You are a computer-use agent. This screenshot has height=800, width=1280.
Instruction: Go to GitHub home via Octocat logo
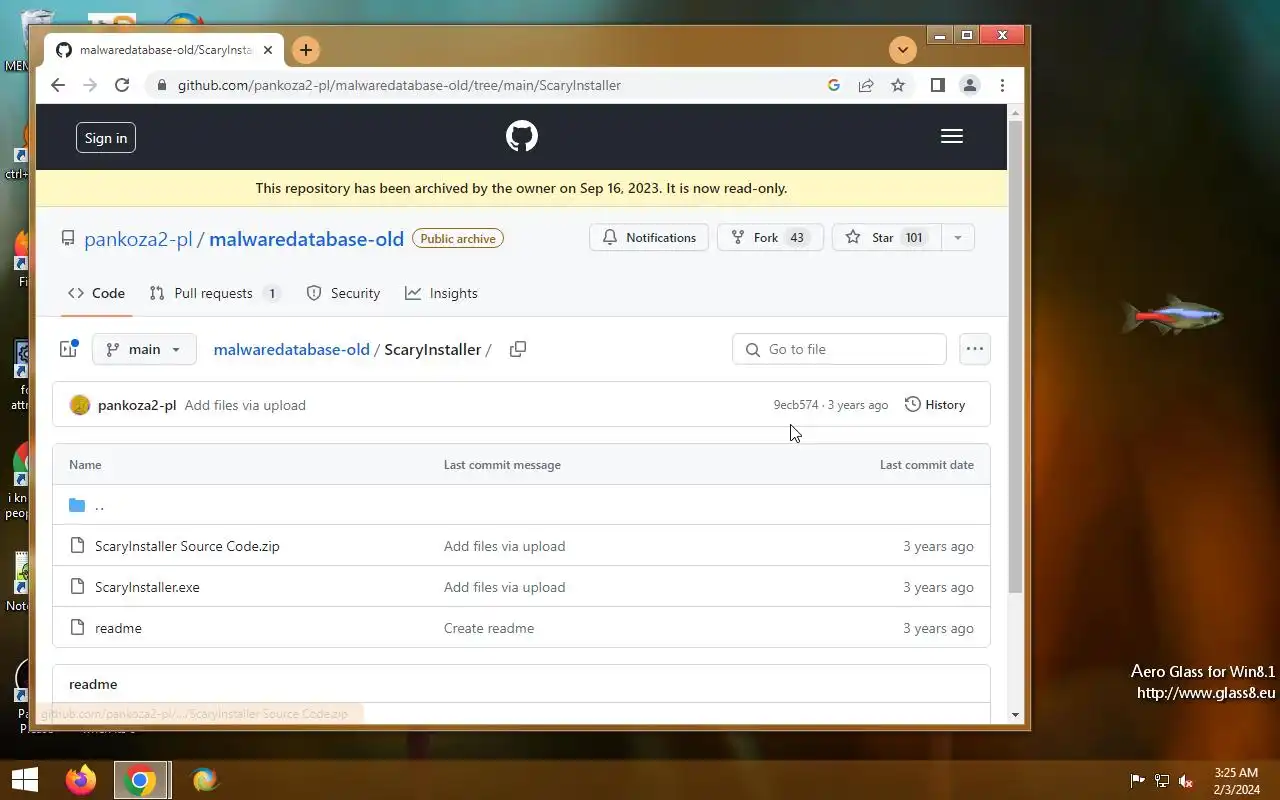click(x=522, y=137)
